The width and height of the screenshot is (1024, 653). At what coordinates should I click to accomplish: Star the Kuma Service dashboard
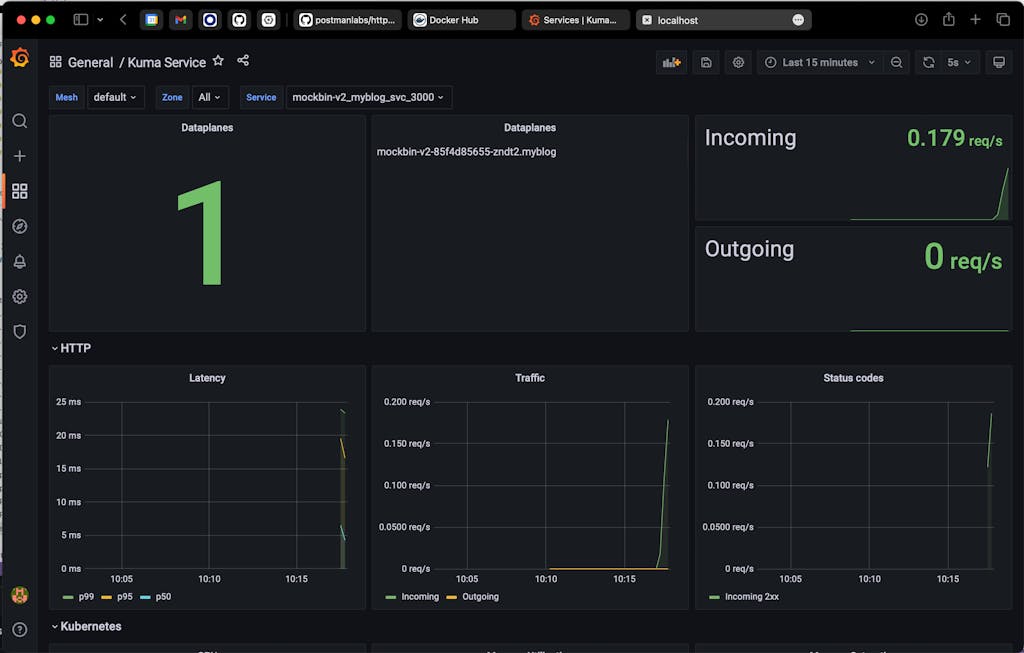coord(218,61)
